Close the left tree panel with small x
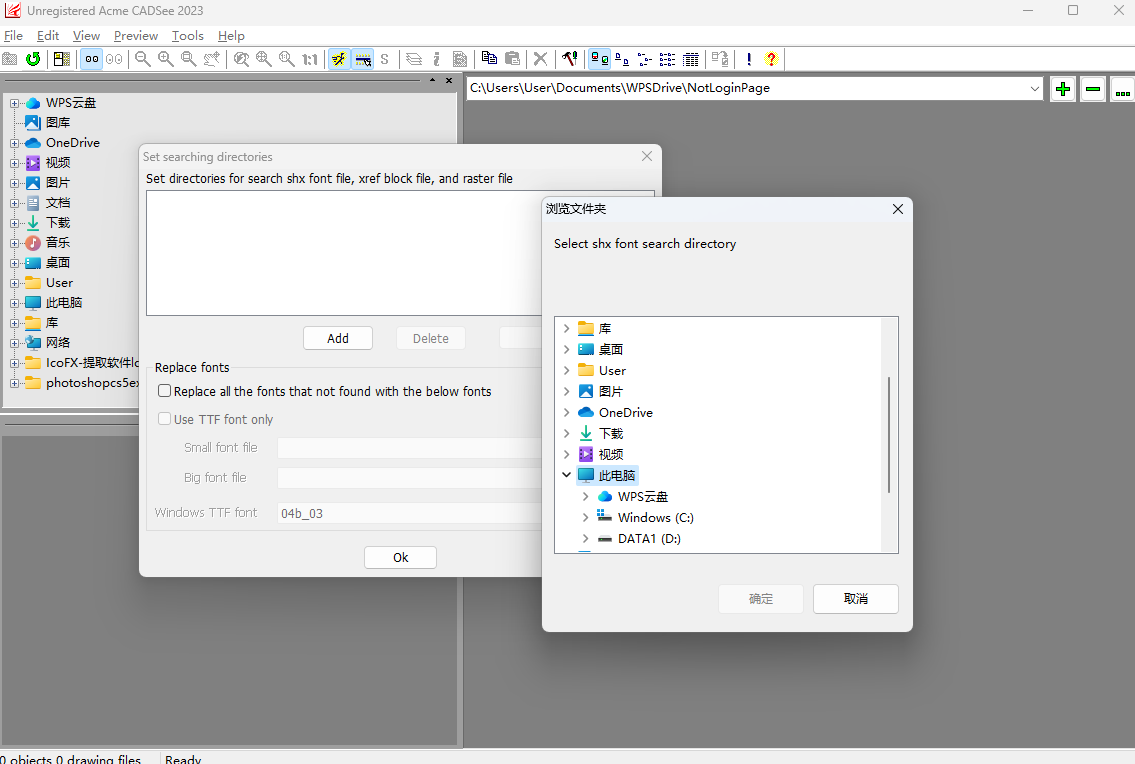1135x764 pixels. (x=449, y=80)
